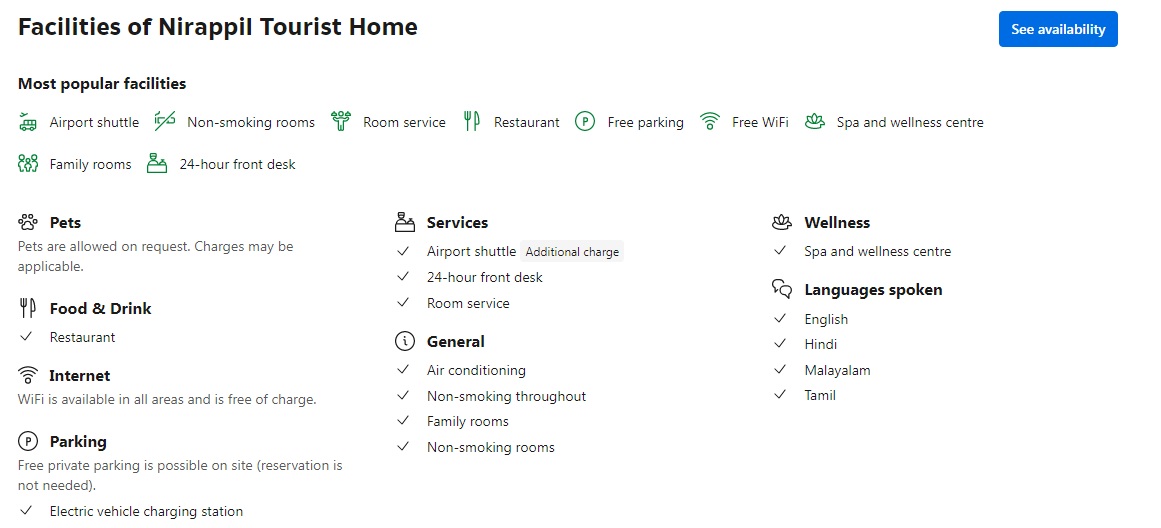Screen dimensions: 1161x528
Task: Click the Pets paw icon
Action: pos(28,222)
